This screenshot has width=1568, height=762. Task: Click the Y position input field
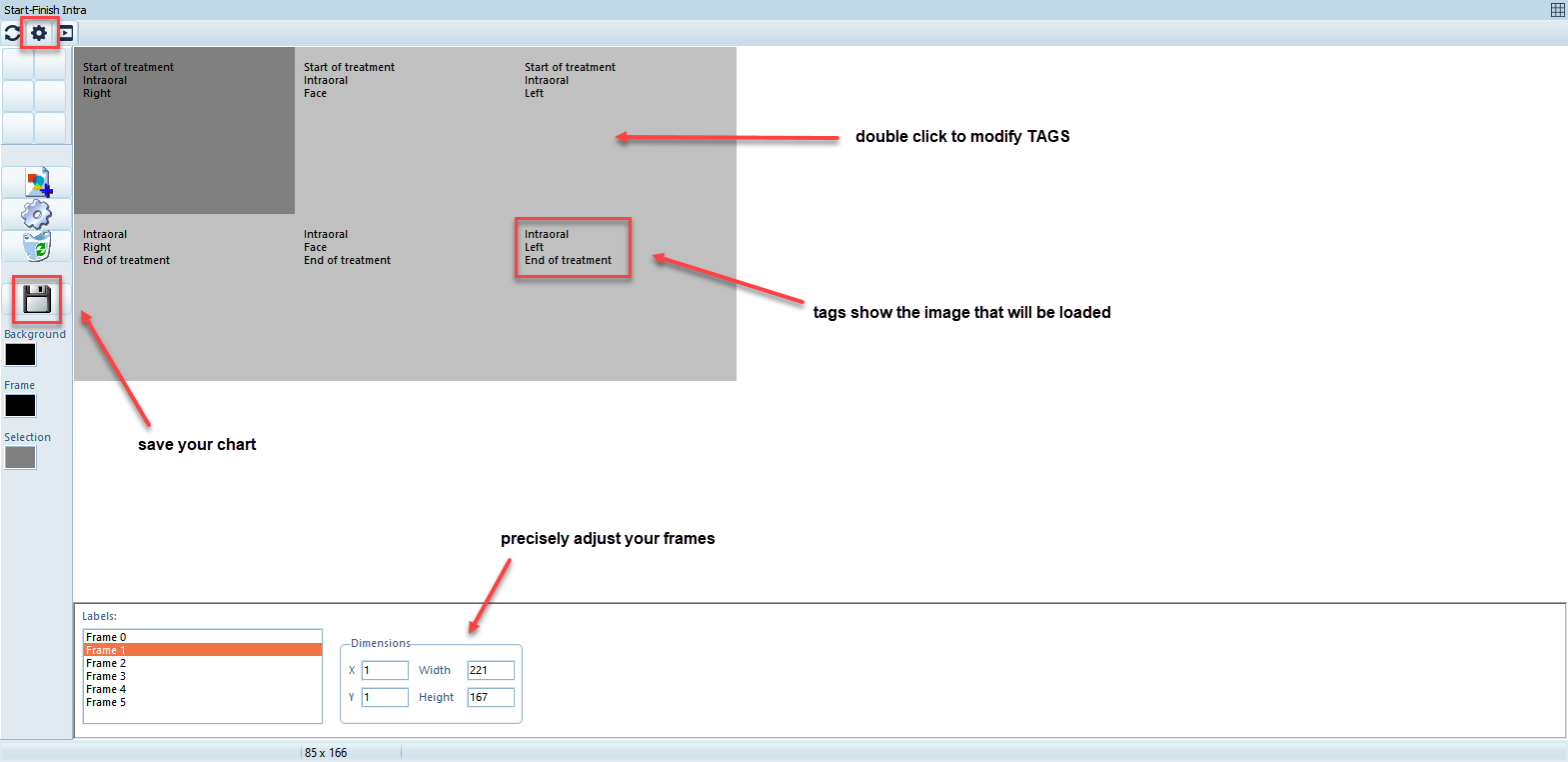(385, 697)
